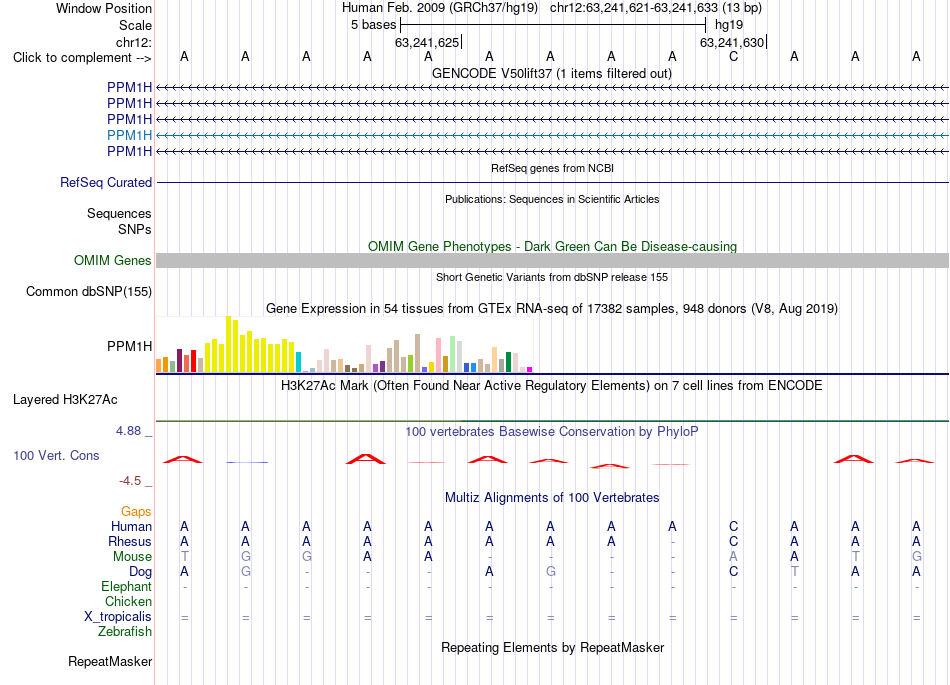950x685 pixels.
Task: Select the 'Chicken' species label
Action: [128, 601]
